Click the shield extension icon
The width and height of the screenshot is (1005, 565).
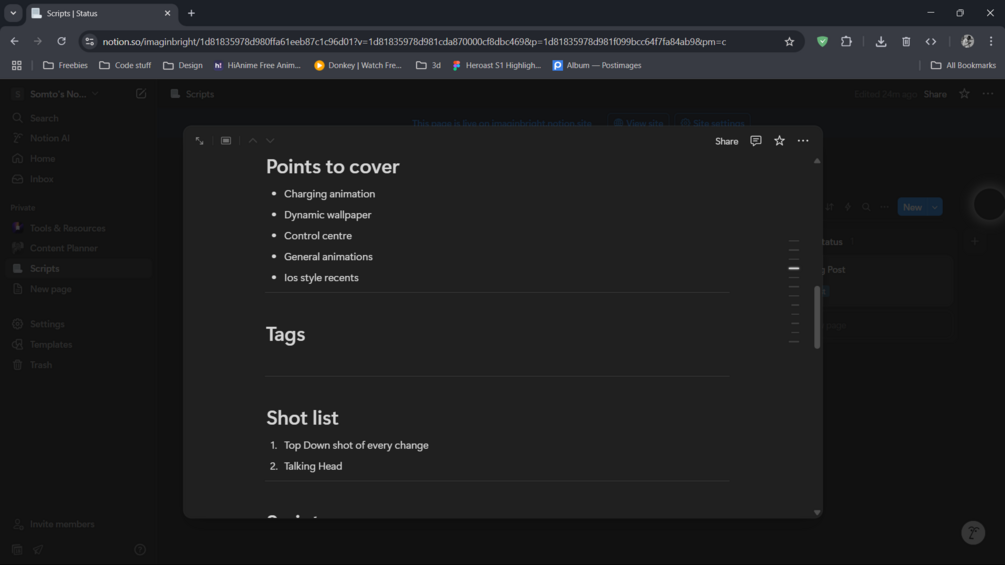tap(822, 42)
